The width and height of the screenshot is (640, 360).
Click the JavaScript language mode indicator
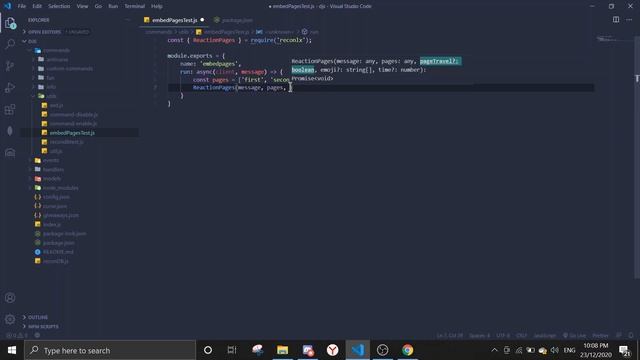pos(544,336)
